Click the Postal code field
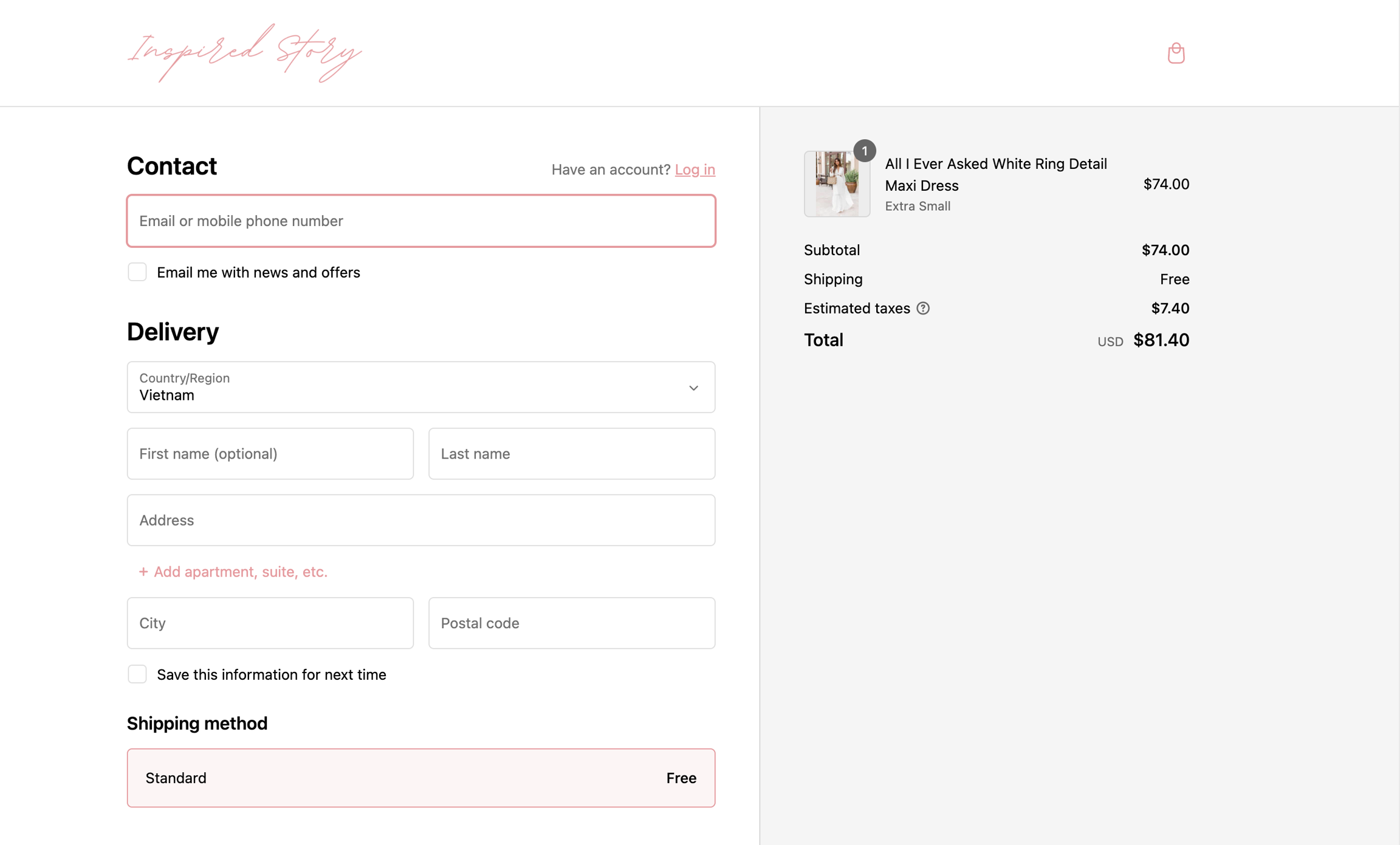 coord(571,623)
